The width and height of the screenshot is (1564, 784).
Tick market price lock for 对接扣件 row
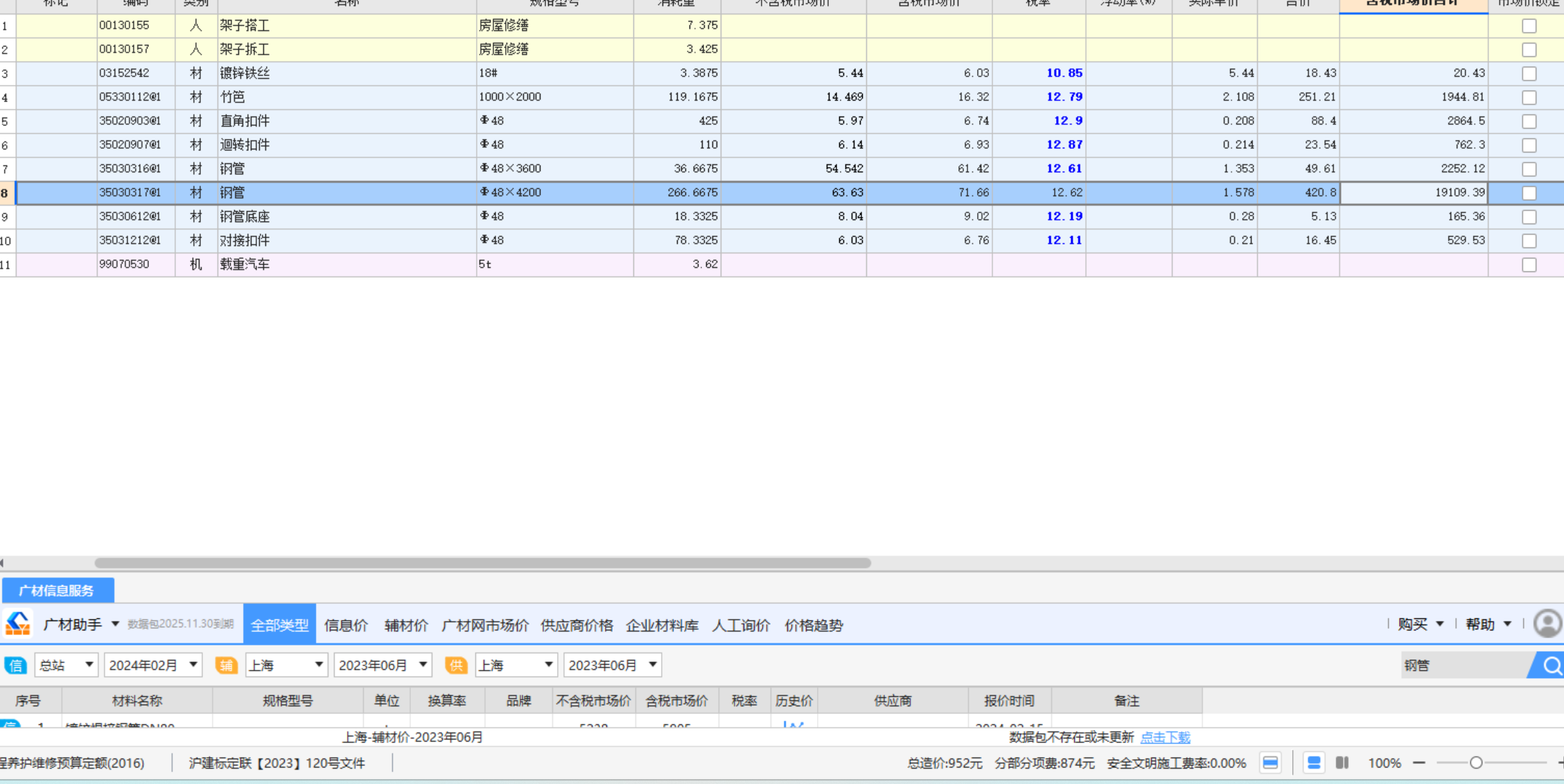[1529, 241]
